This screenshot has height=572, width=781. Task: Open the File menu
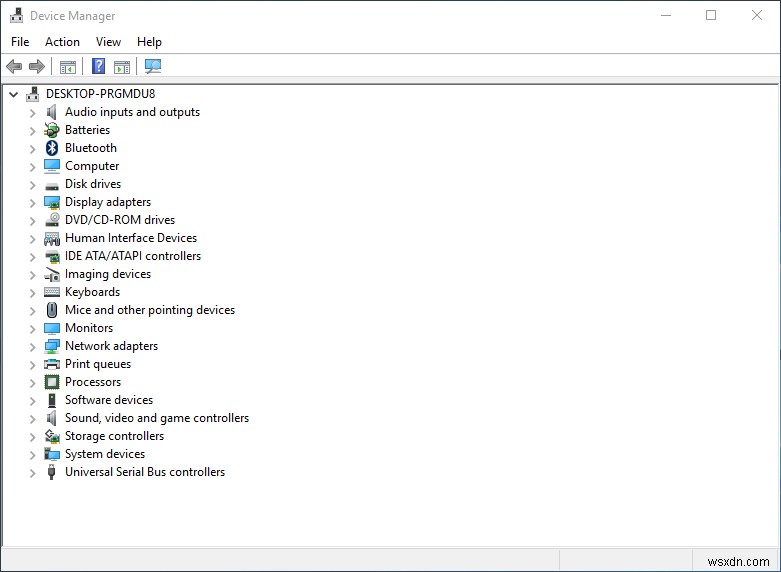pos(20,42)
